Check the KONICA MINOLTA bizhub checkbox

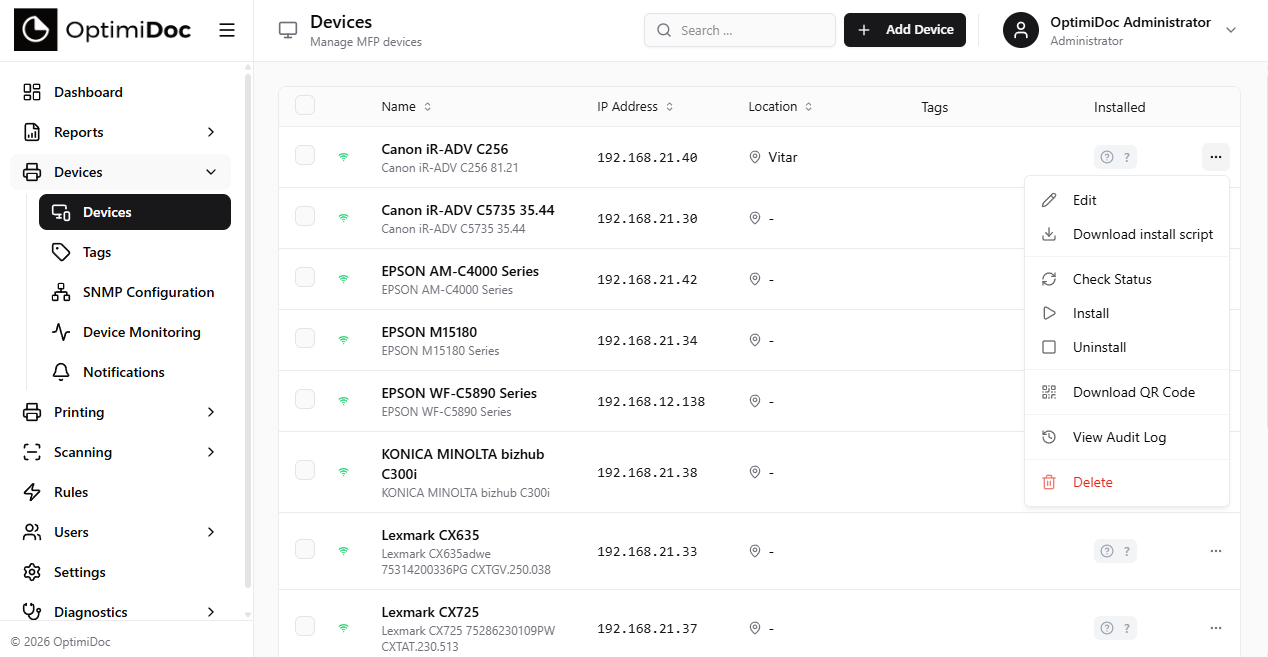pyautogui.click(x=305, y=470)
